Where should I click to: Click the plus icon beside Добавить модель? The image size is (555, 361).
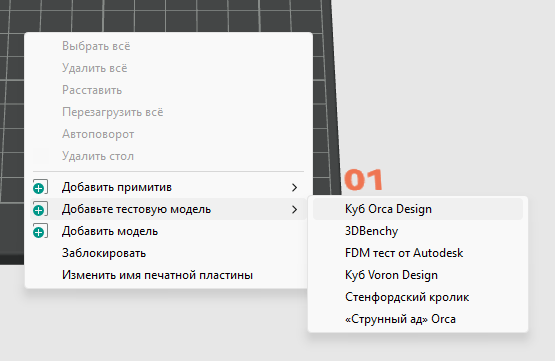[40, 231]
